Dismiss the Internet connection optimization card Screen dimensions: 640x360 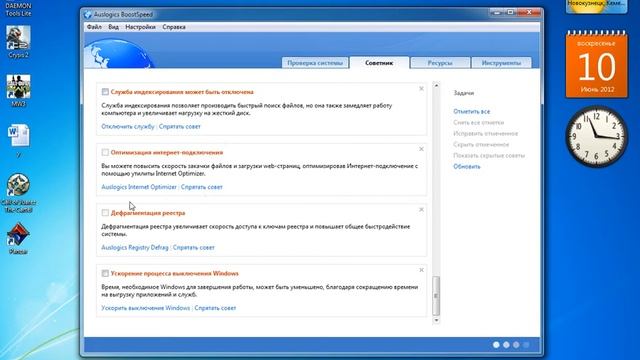coord(421,149)
